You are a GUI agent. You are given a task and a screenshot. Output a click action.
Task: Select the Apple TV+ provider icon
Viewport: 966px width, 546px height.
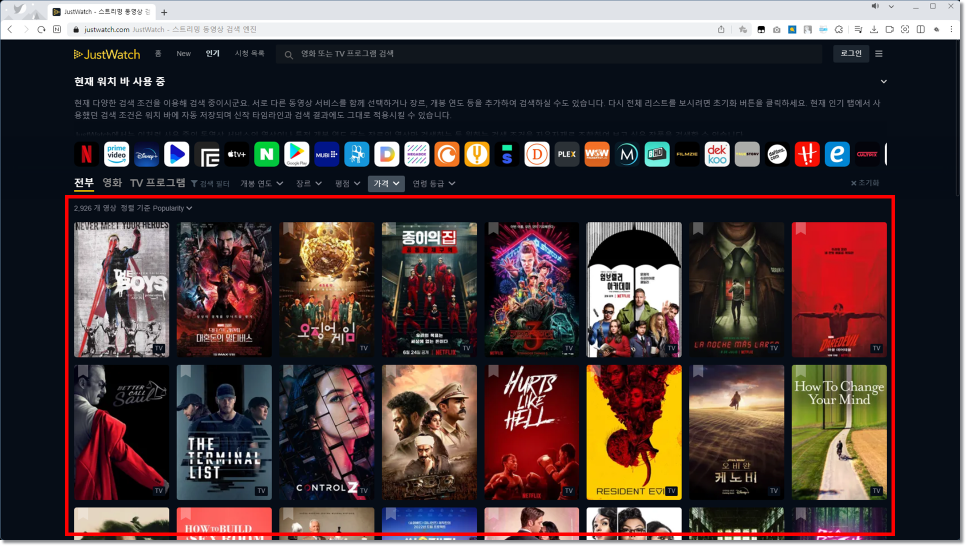237,155
